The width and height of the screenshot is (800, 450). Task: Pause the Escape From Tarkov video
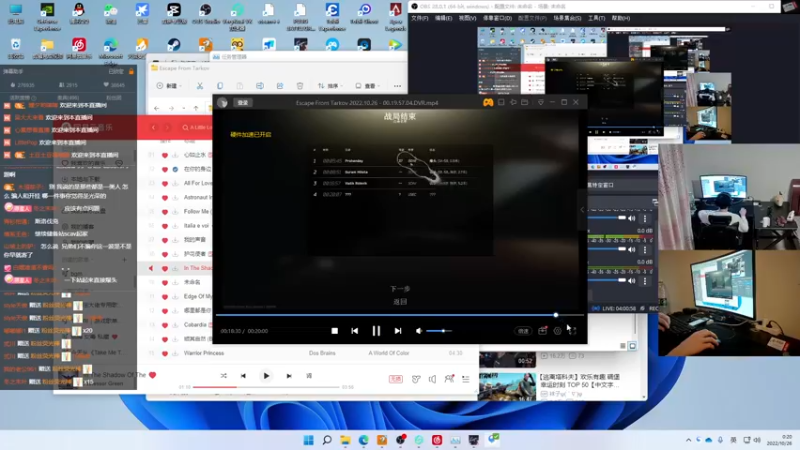[376, 331]
